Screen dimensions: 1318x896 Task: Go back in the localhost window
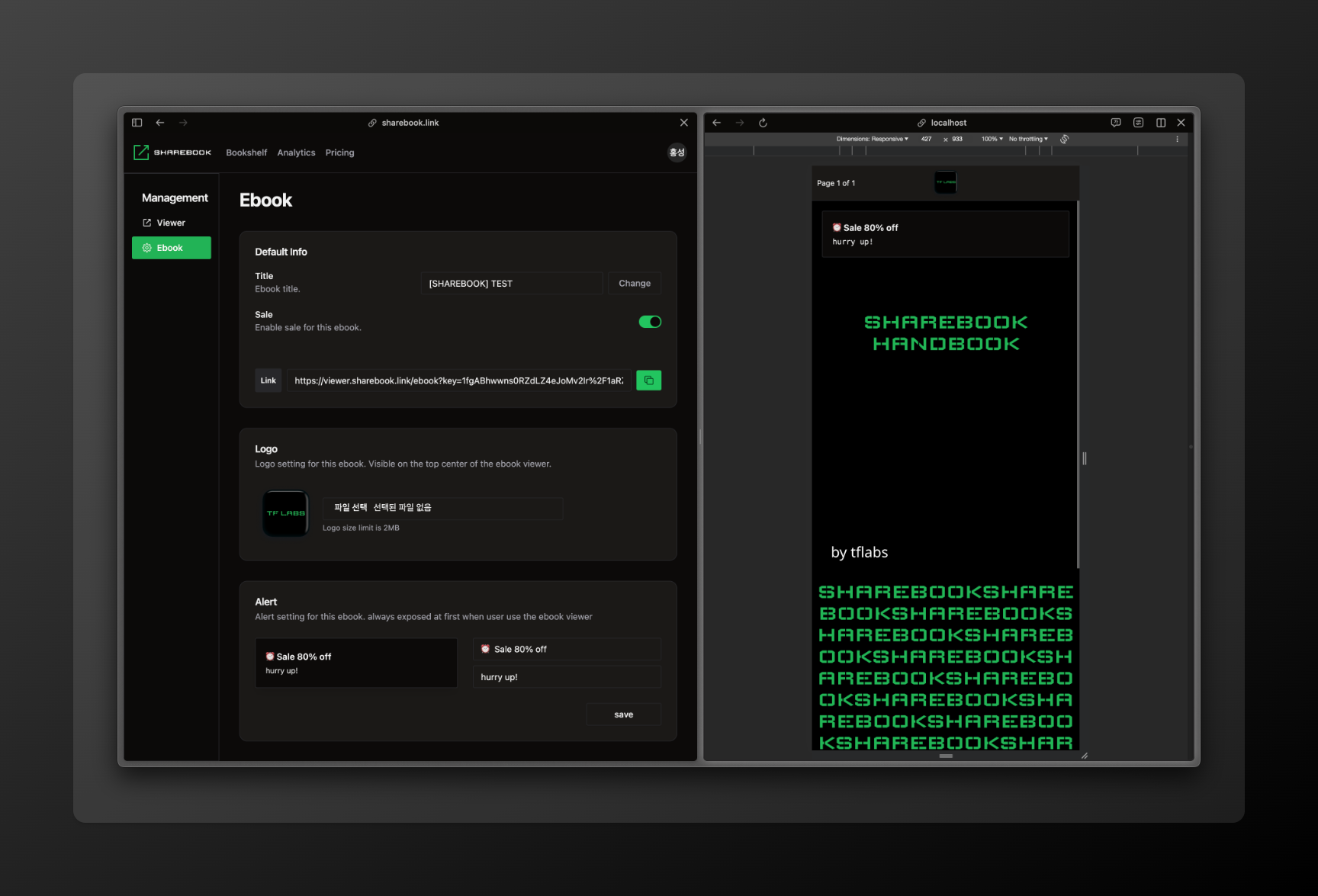717,123
